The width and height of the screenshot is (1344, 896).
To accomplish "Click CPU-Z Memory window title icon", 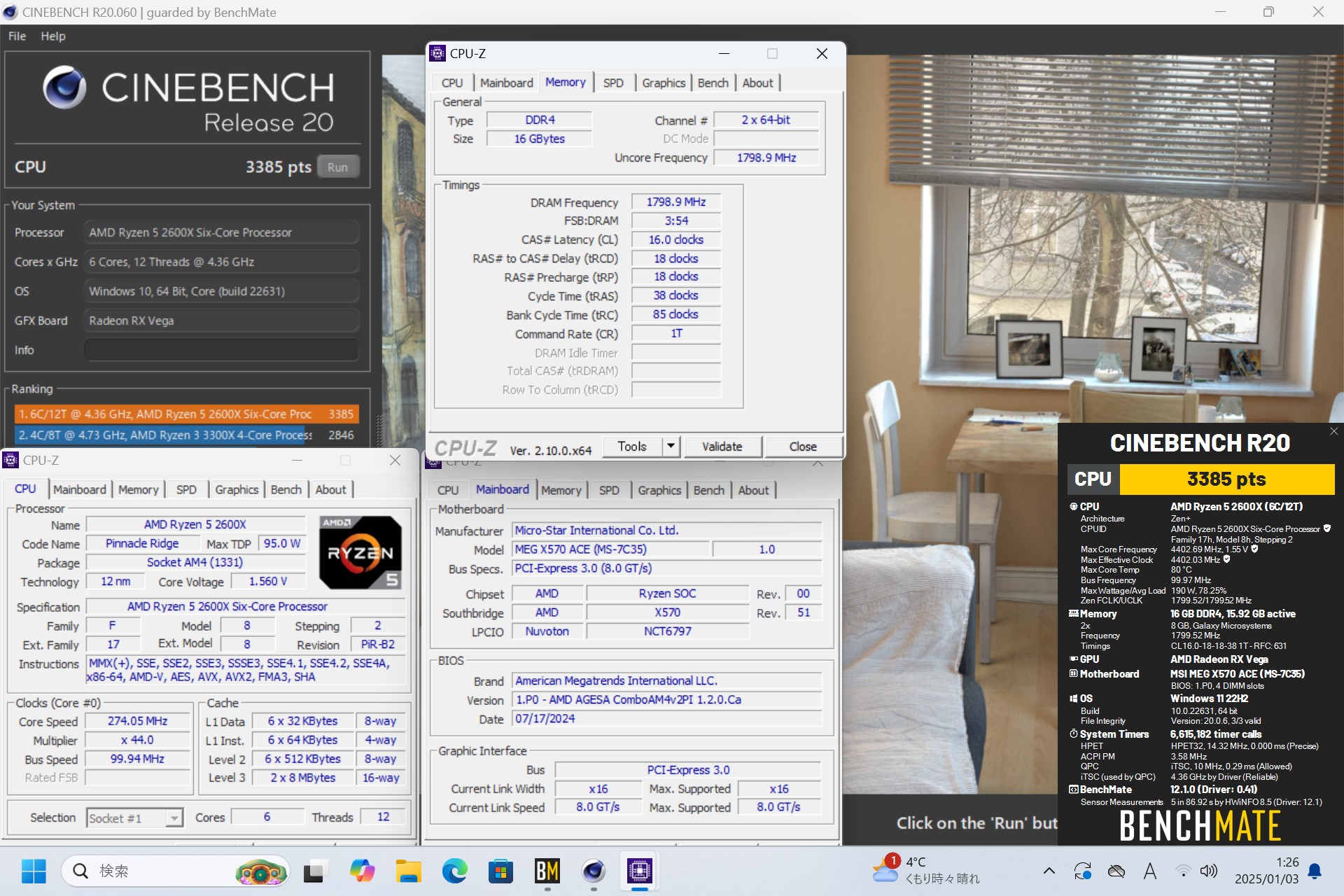I will click(x=437, y=53).
